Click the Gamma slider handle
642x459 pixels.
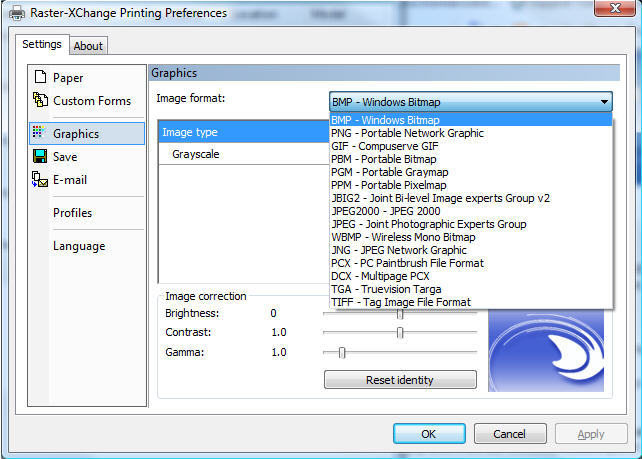tap(342, 352)
